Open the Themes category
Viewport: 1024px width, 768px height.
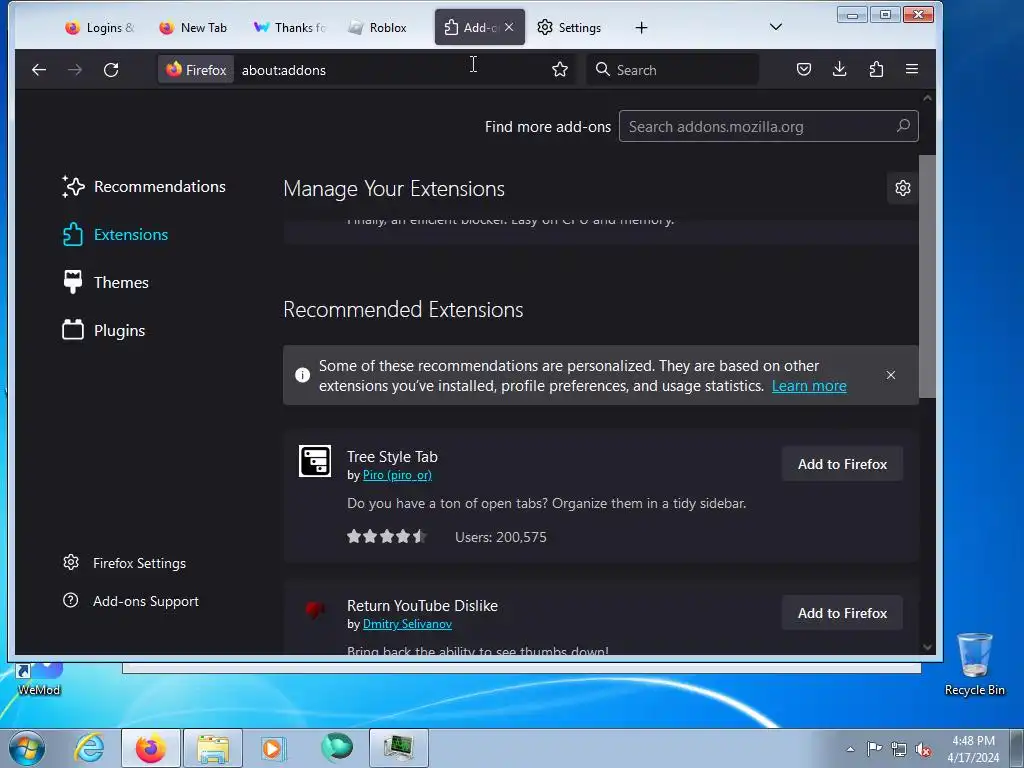(106, 283)
